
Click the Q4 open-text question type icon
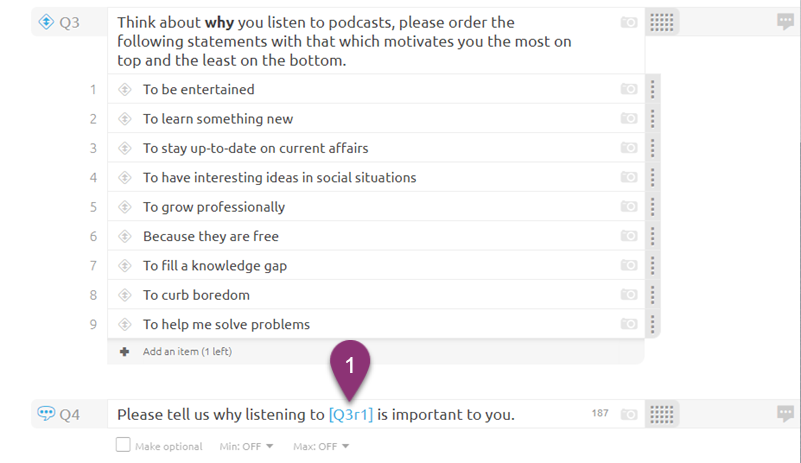click(46, 413)
